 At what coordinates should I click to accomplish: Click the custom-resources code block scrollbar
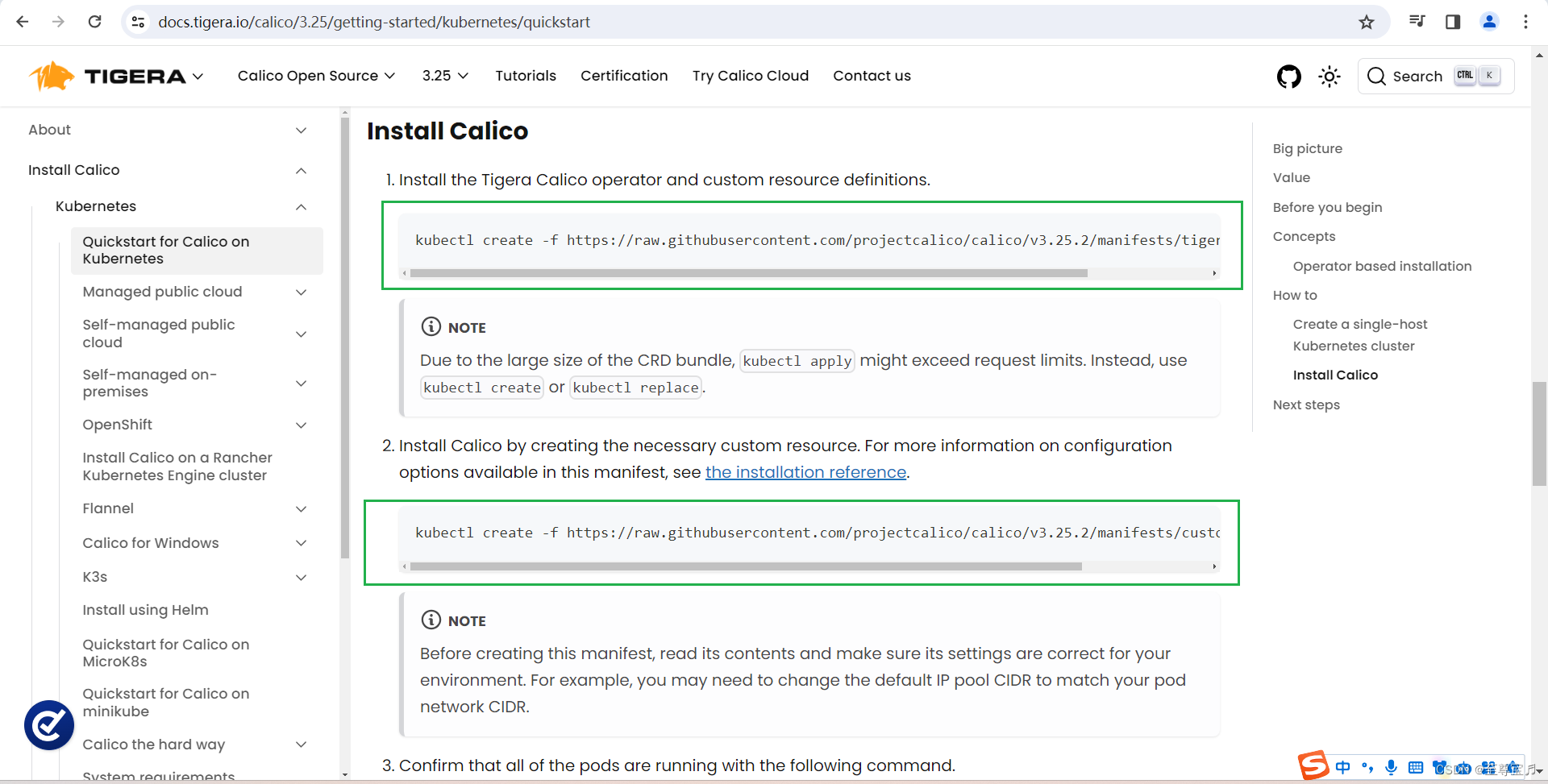tap(746, 566)
